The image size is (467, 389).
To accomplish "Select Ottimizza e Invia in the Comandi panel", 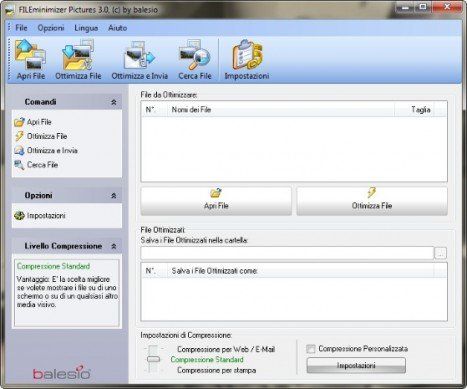I will [46, 151].
